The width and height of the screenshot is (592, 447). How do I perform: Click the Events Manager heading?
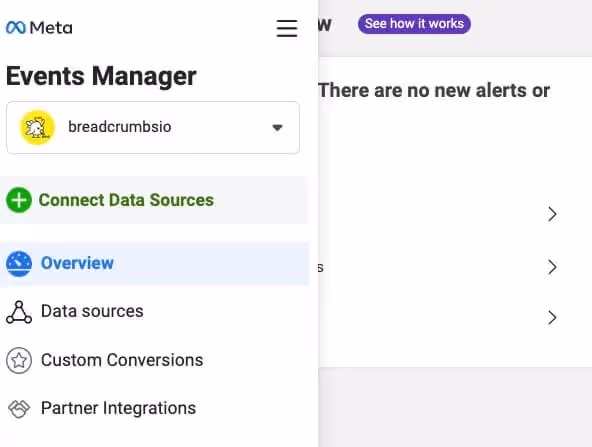101,76
